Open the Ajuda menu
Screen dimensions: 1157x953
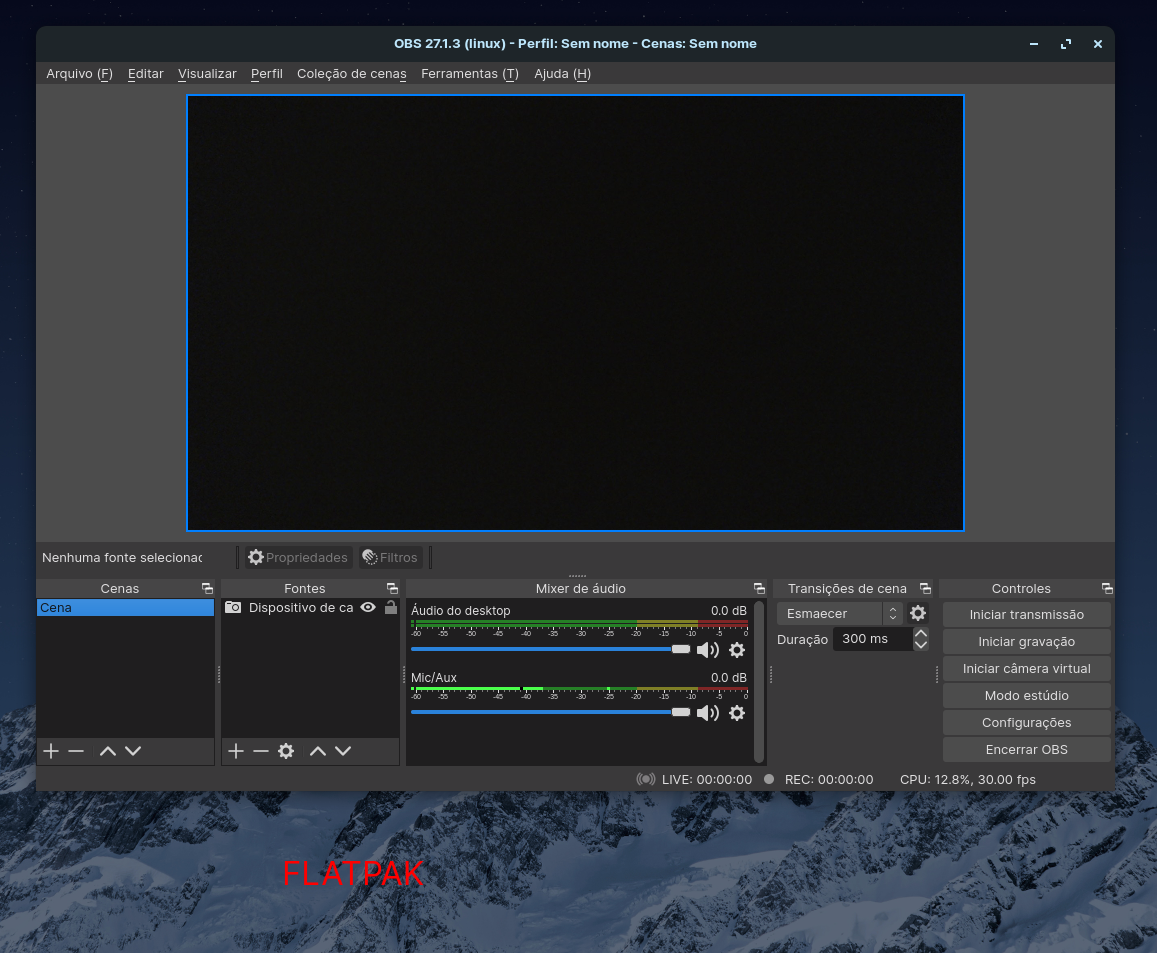click(562, 74)
